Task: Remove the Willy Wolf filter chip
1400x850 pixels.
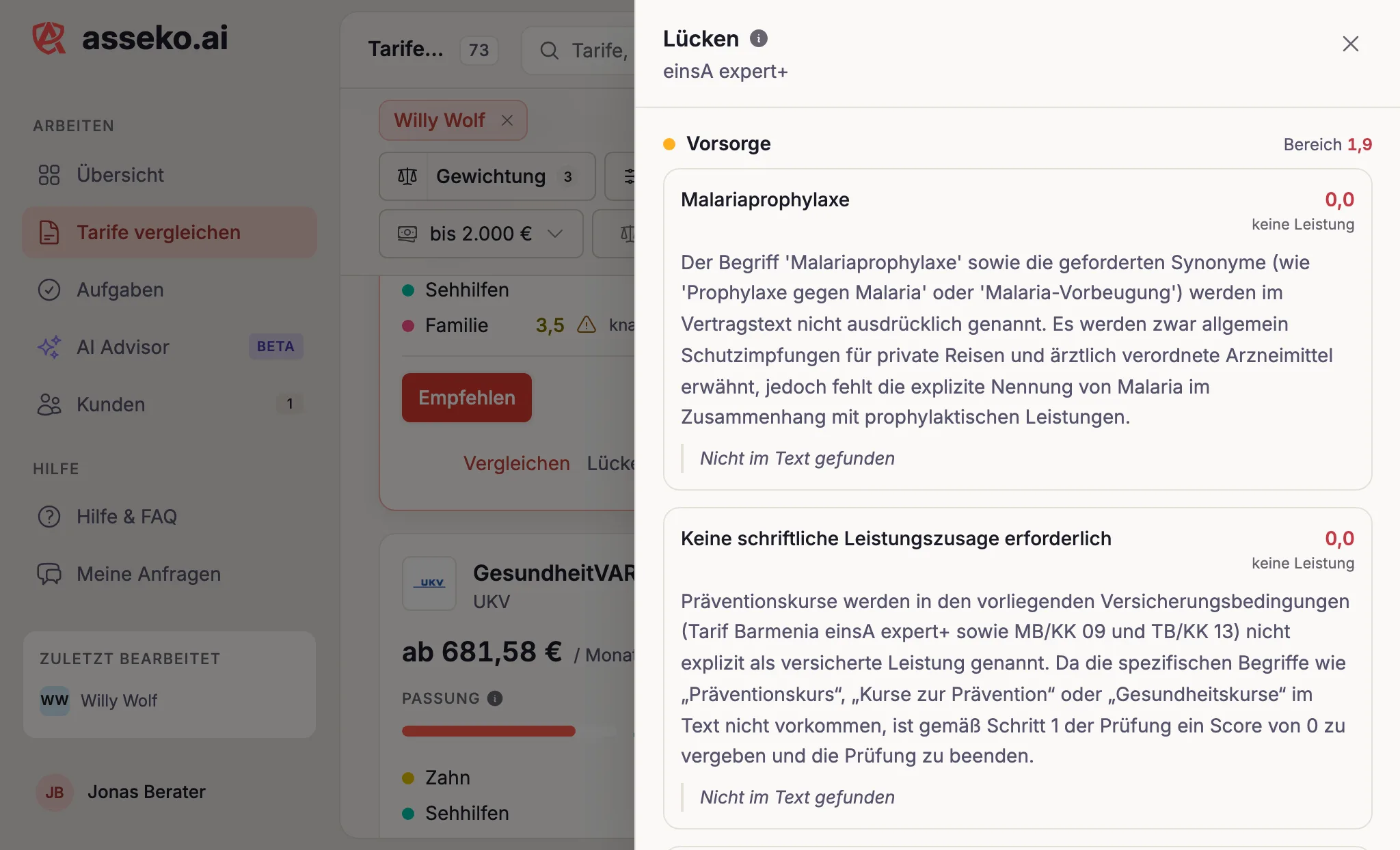Action: (507, 120)
